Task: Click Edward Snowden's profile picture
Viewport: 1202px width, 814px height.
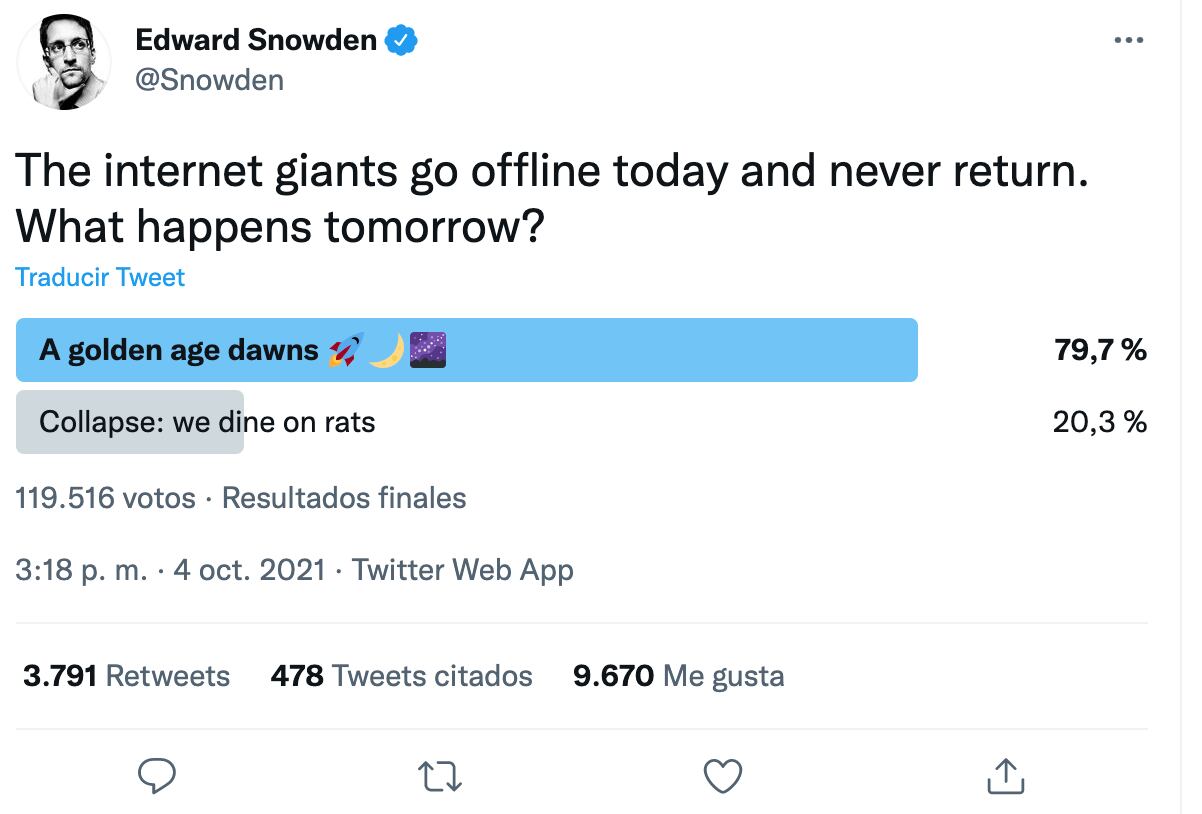Action: pyautogui.click(x=64, y=63)
